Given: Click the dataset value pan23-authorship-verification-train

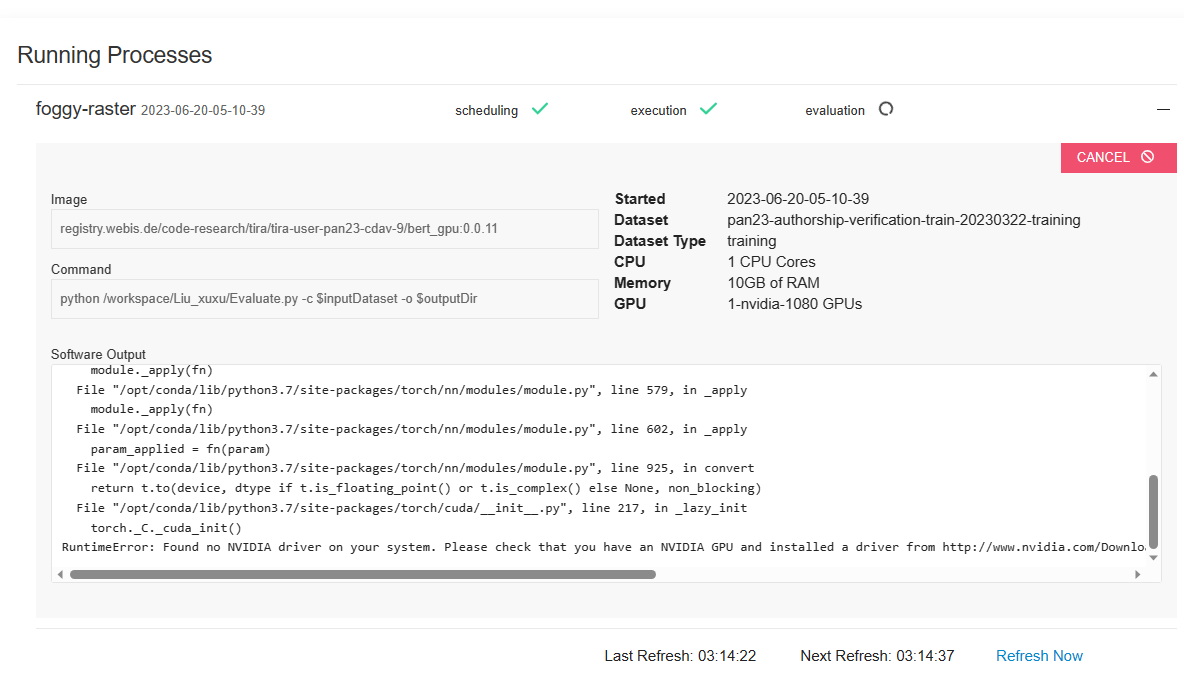Looking at the screenshot, I should (x=903, y=220).
